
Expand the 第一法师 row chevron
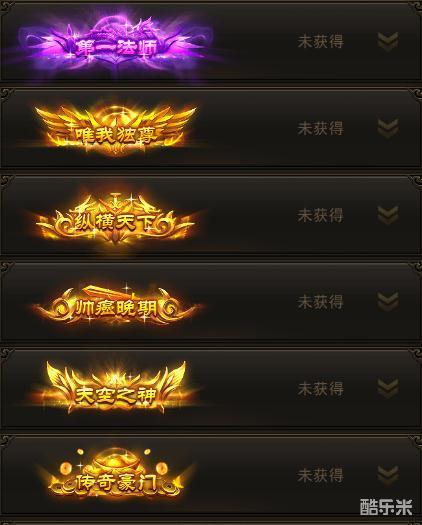coord(388,42)
